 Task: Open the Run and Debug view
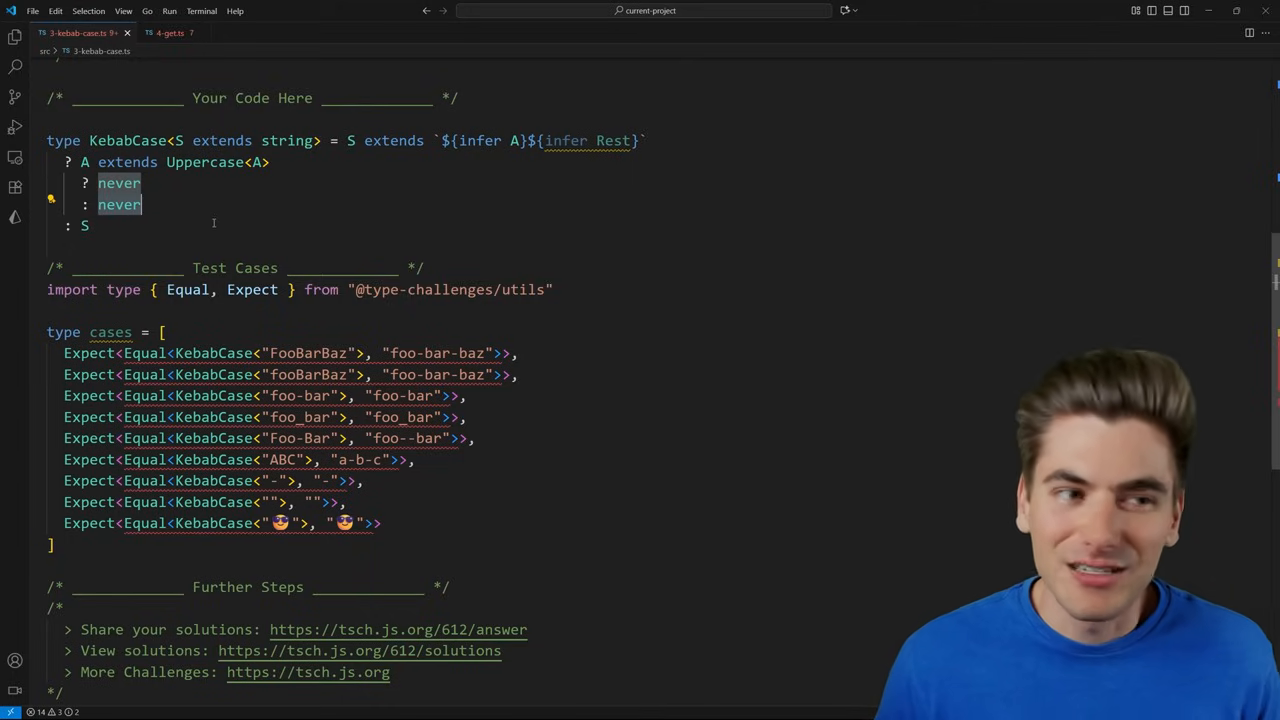[x=15, y=127]
